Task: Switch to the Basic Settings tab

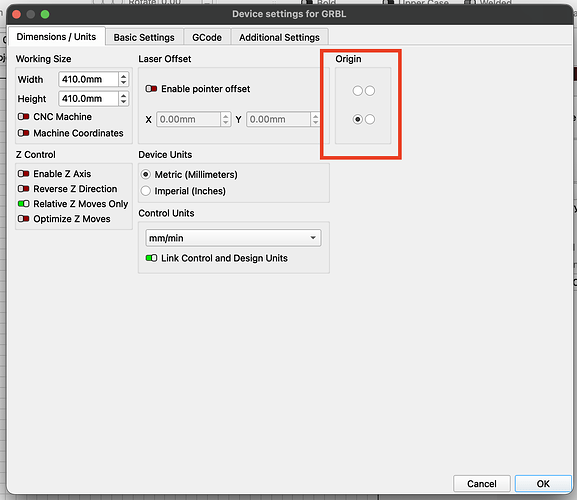Action: coord(144,38)
